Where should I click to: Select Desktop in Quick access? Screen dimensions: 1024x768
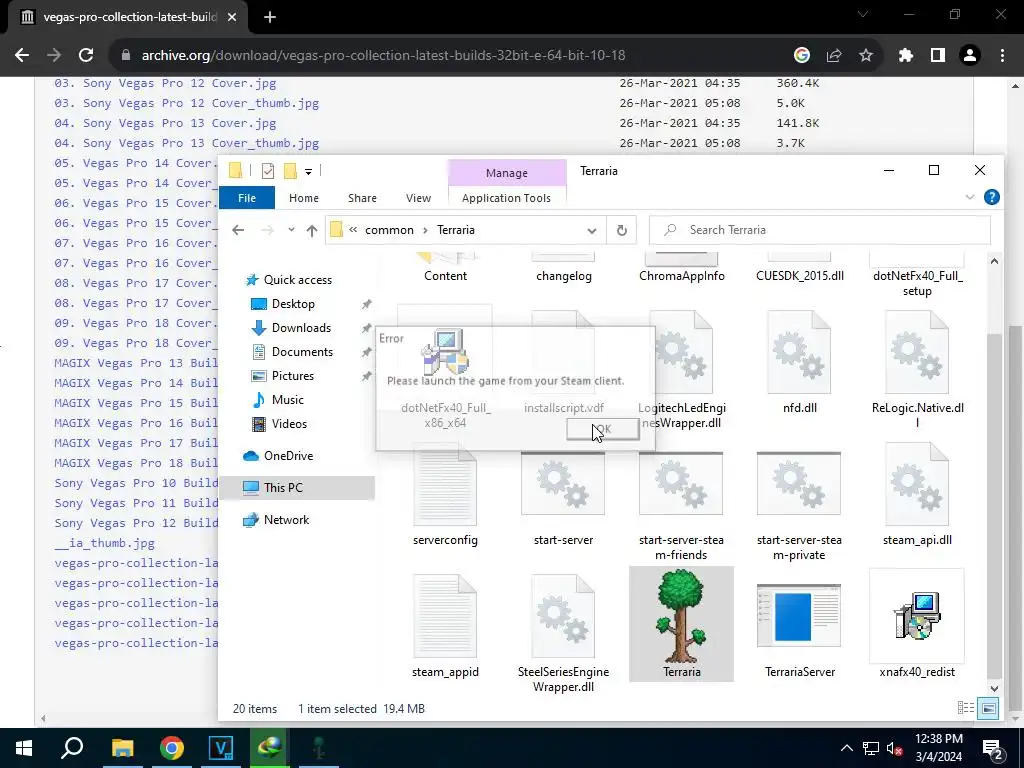click(x=293, y=304)
